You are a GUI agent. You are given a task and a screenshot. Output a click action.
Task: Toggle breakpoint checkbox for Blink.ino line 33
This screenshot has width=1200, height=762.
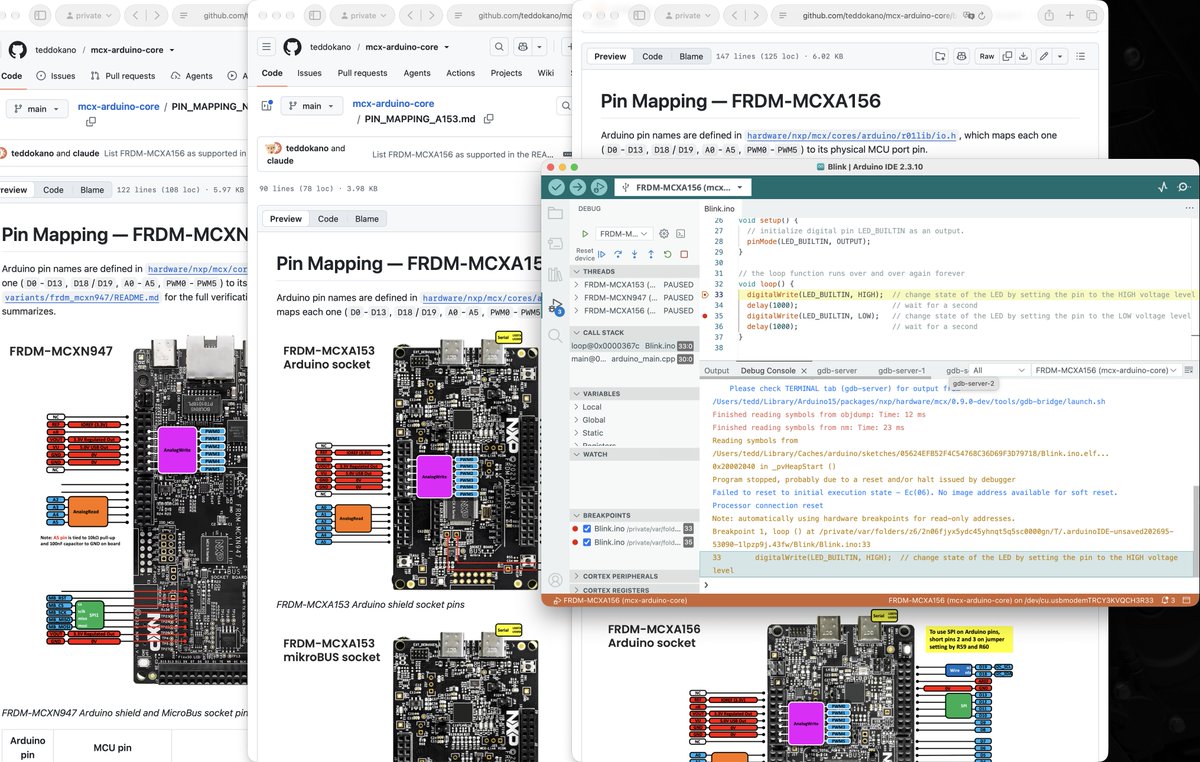pos(587,528)
